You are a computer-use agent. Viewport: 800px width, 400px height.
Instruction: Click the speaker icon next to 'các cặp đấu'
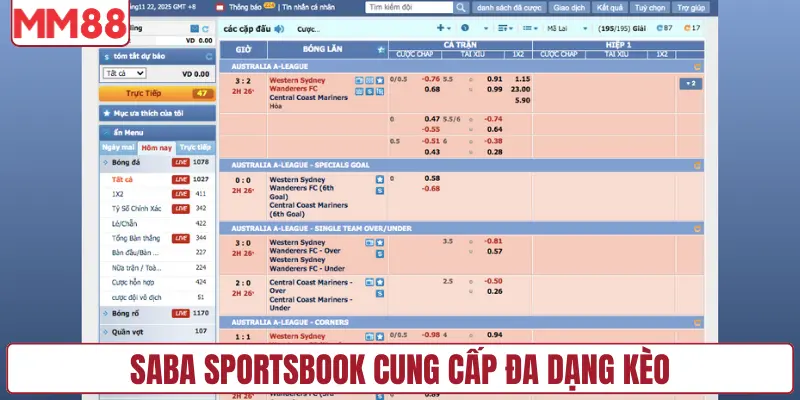279,29
